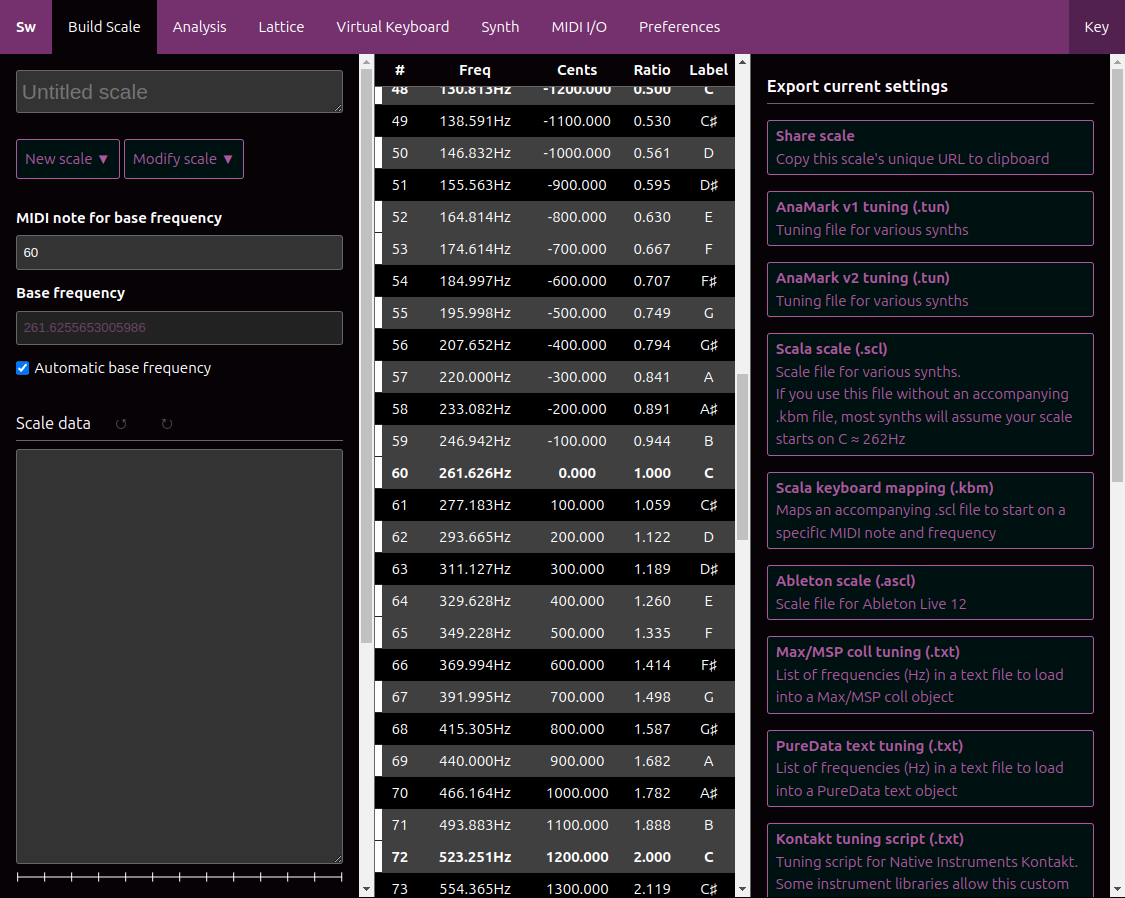1125x898 pixels.
Task: Open the Preferences tab
Action: (x=679, y=27)
